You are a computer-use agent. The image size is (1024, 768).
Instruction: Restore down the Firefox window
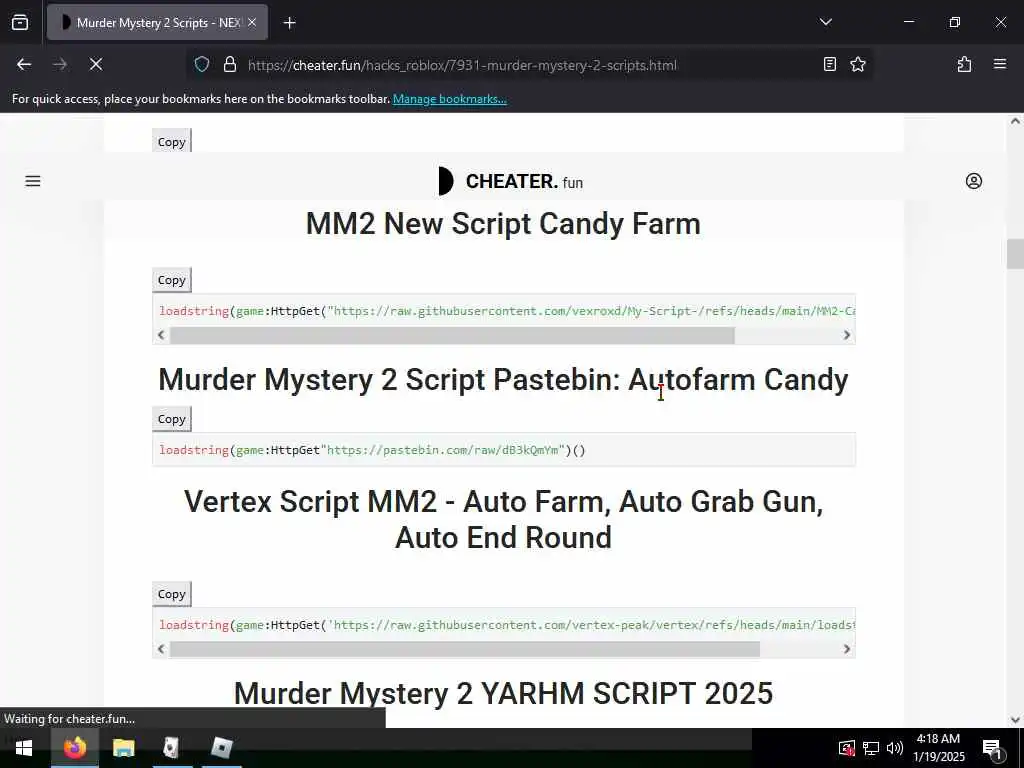coord(955,22)
